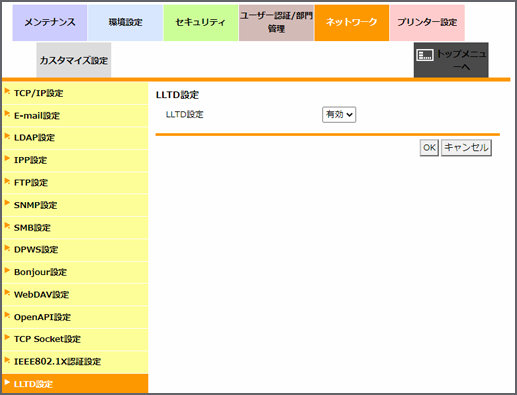The height and width of the screenshot is (395, 517).
Task: Click the arrow icon beside LDAP設定
Action: point(7,136)
